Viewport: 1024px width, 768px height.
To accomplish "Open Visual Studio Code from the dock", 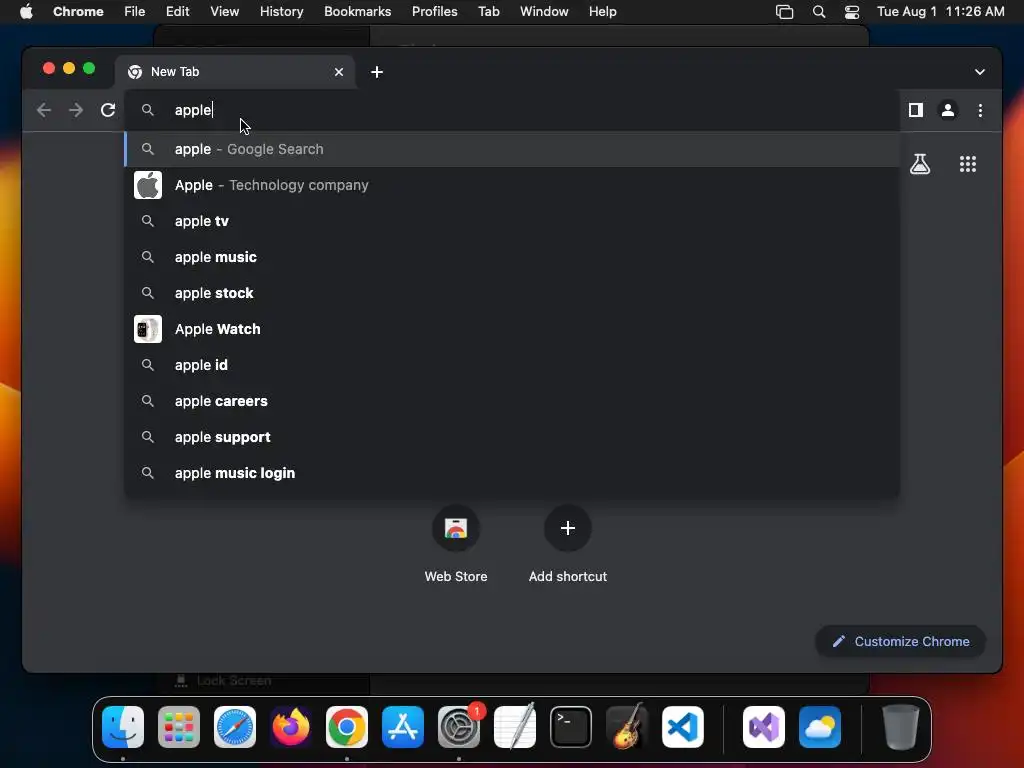I will pyautogui.click(x=683, y=727).
